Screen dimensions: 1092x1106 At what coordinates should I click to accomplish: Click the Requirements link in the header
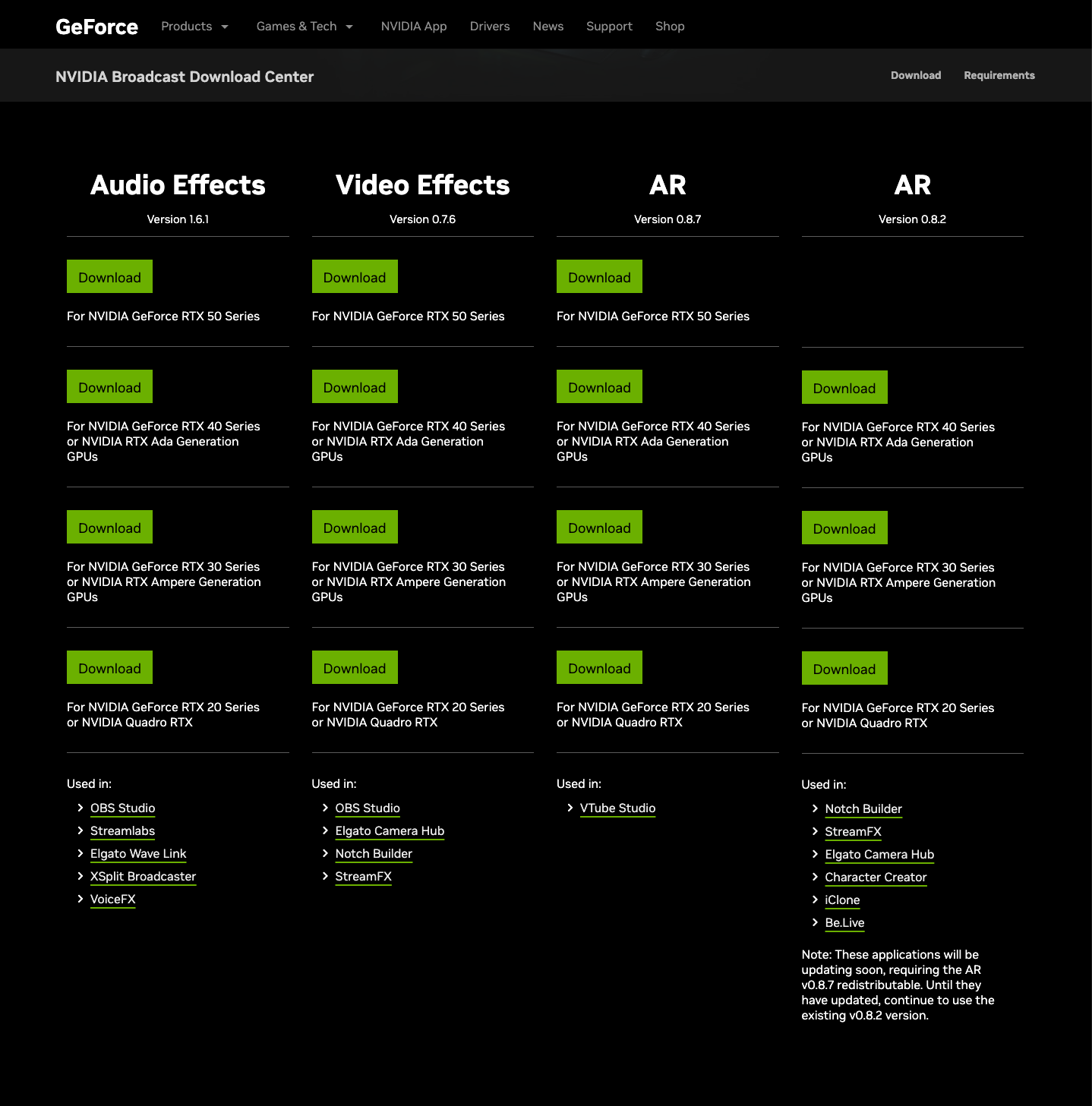(x=999, y=75)
